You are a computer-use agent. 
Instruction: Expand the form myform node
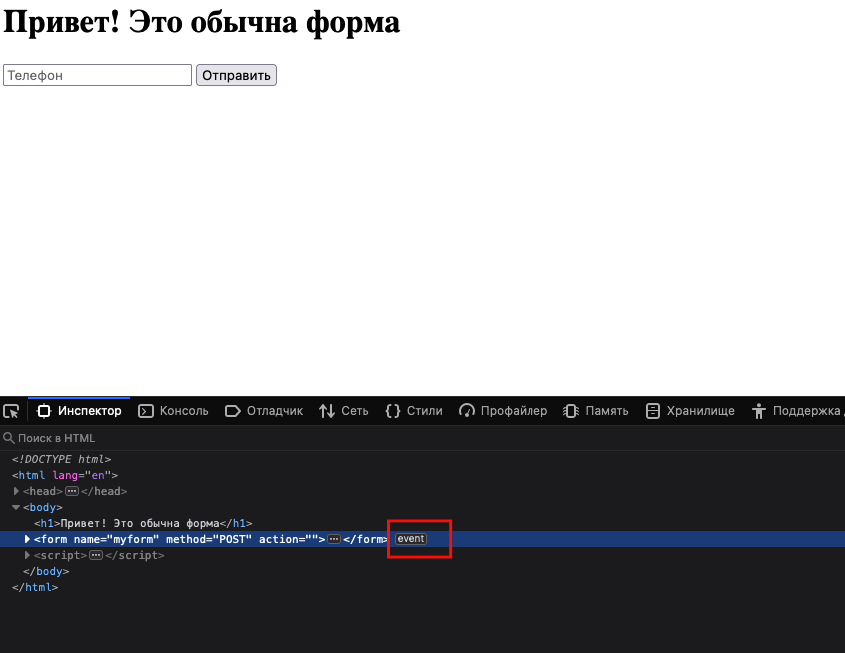(27, 539)
